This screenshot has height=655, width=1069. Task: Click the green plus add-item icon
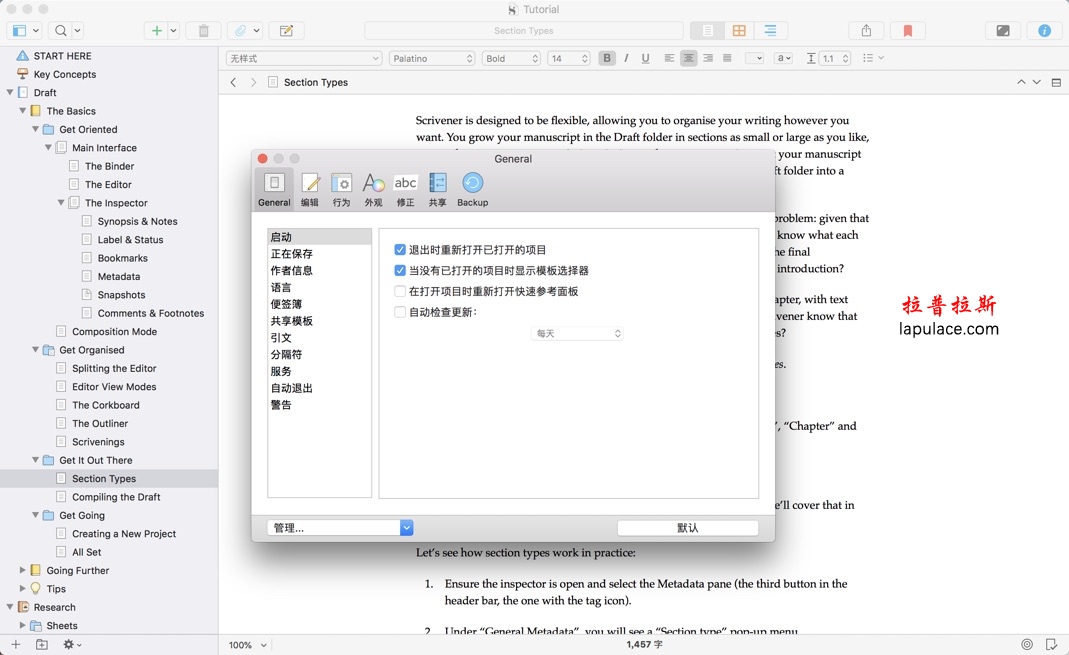(x=157, y=31)
